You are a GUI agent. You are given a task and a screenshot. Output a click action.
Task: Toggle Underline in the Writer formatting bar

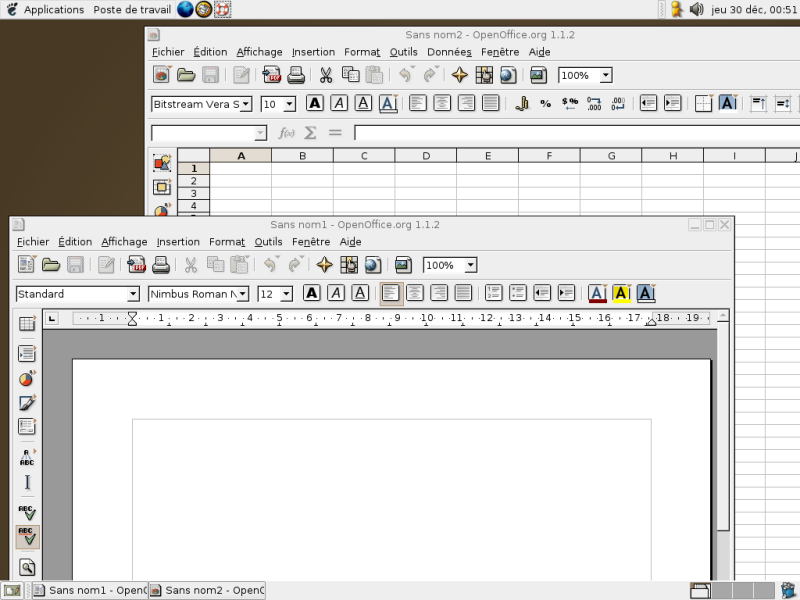point(360,293)
